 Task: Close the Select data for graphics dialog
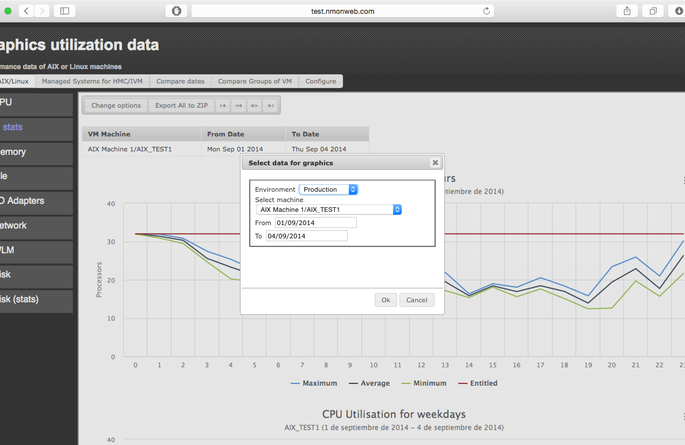(x=435, y=162)
